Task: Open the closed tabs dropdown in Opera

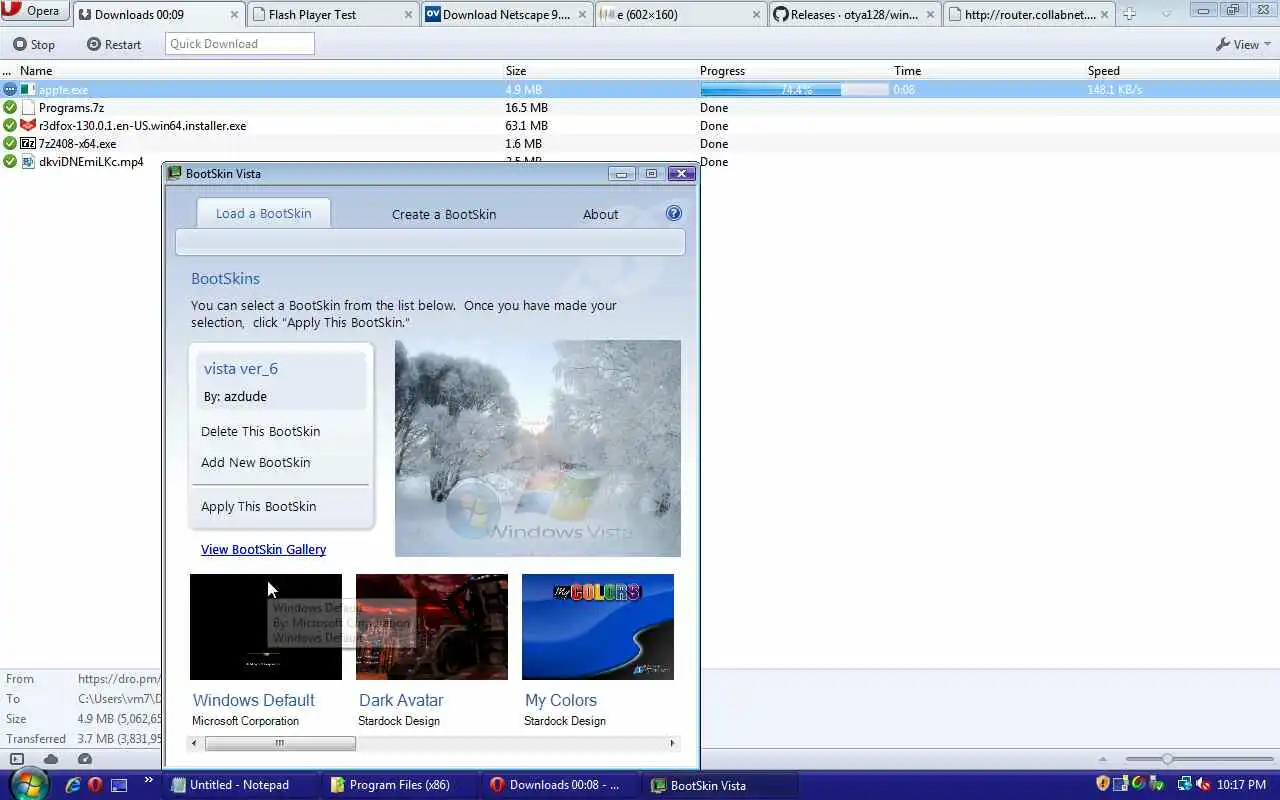Action: 1166,14
